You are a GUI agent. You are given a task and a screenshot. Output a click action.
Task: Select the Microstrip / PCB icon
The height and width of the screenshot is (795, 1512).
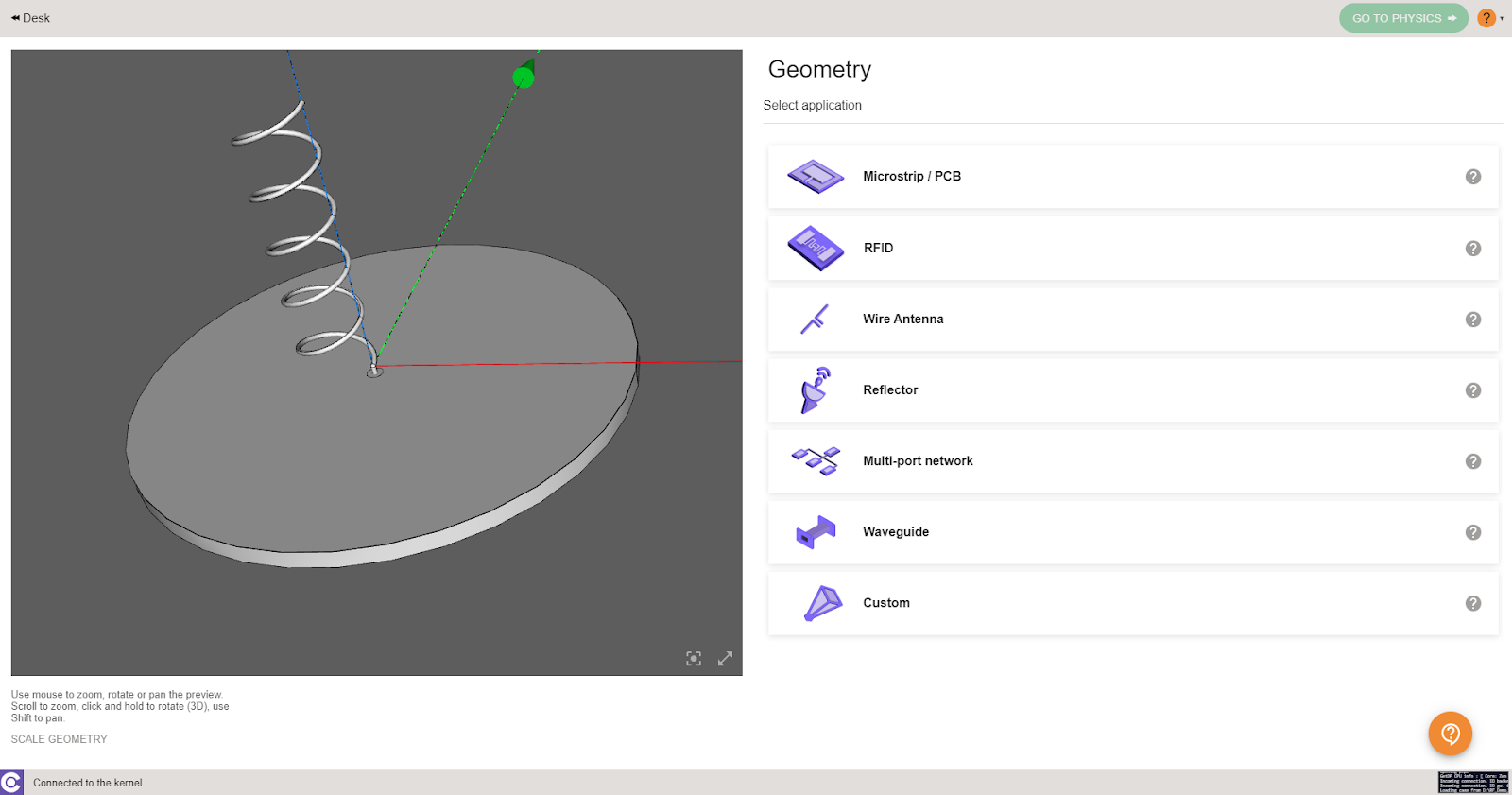click(x=816, y=177)
